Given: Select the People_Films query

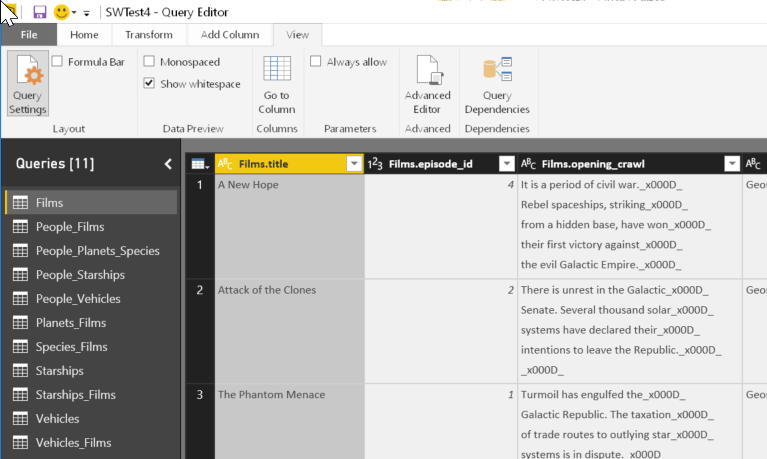Looking at the screenshot, I should [91, 227].
